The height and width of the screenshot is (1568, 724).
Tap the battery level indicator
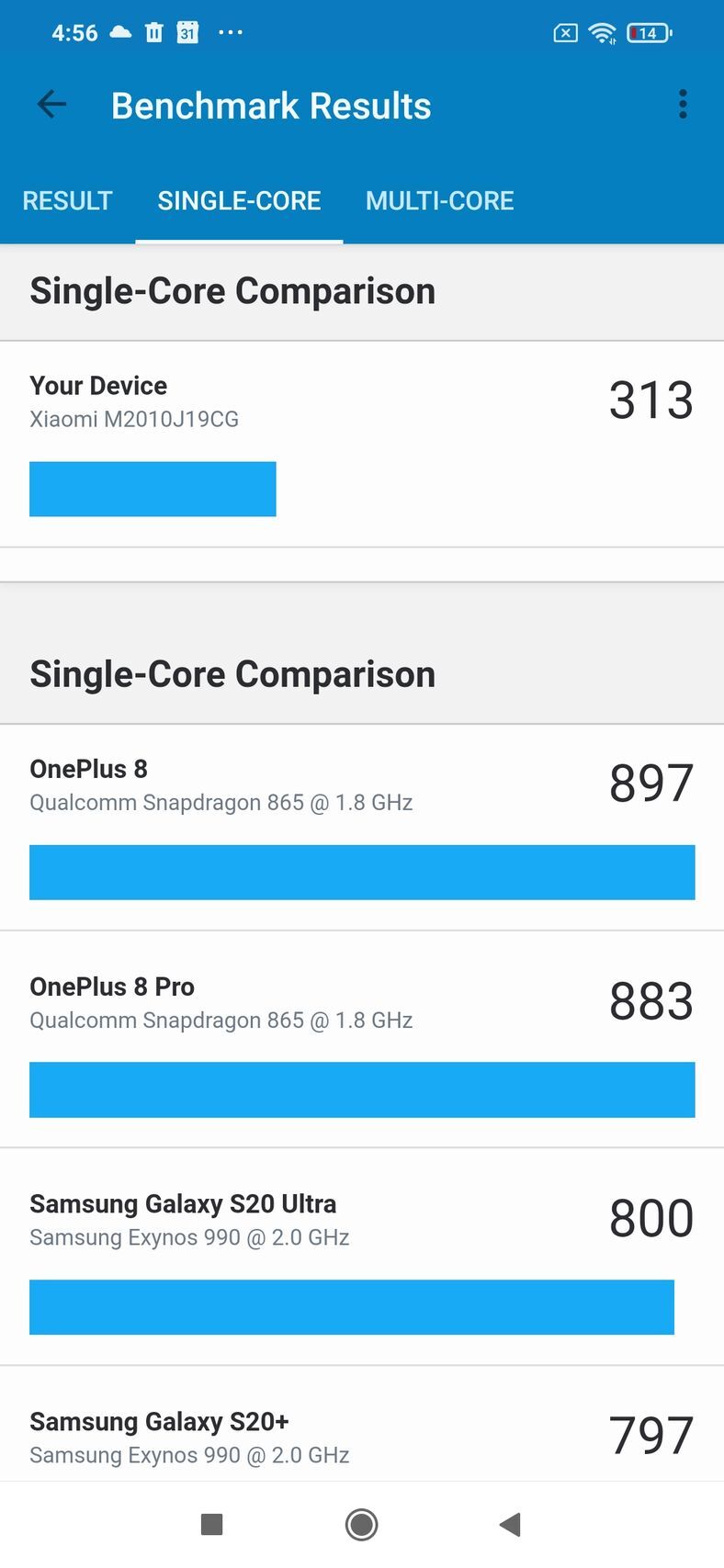649,34
